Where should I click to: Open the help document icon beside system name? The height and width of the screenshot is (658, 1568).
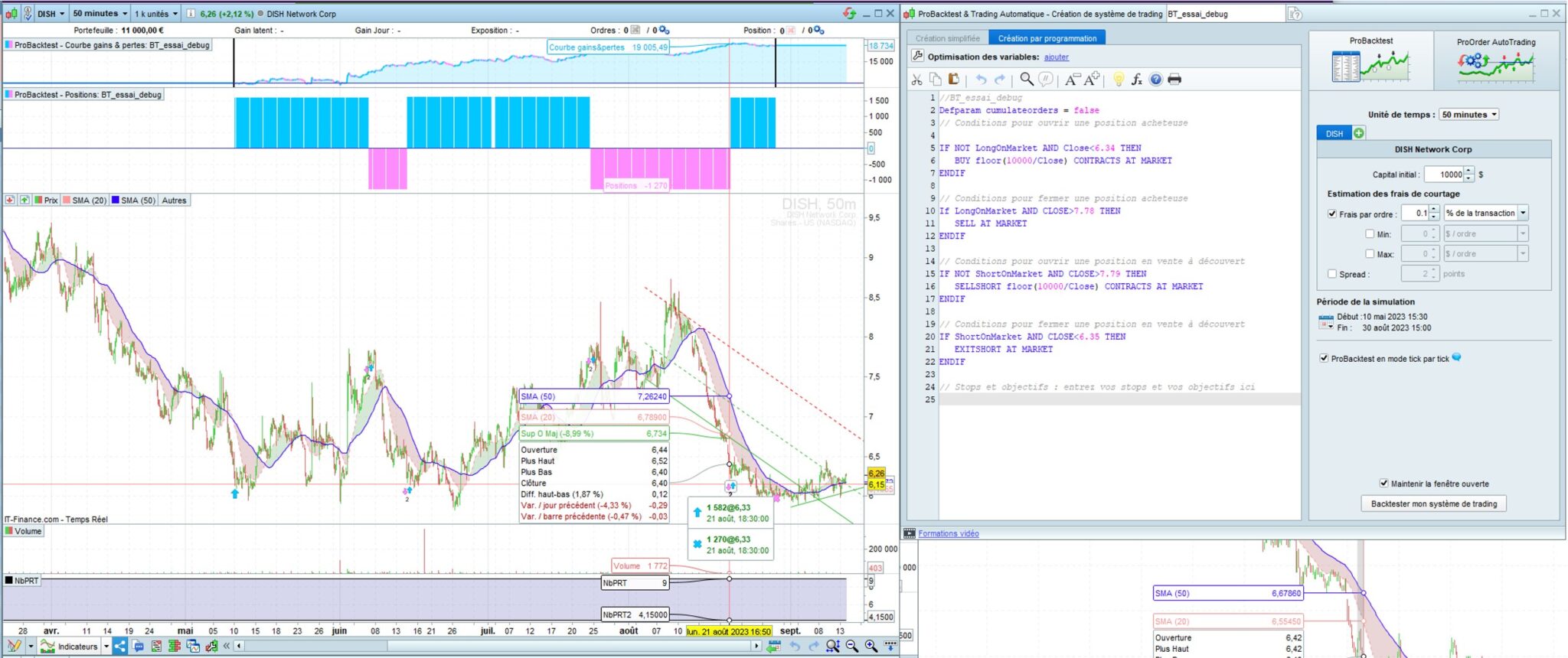pyautogui.click(x=1295, y=14)
